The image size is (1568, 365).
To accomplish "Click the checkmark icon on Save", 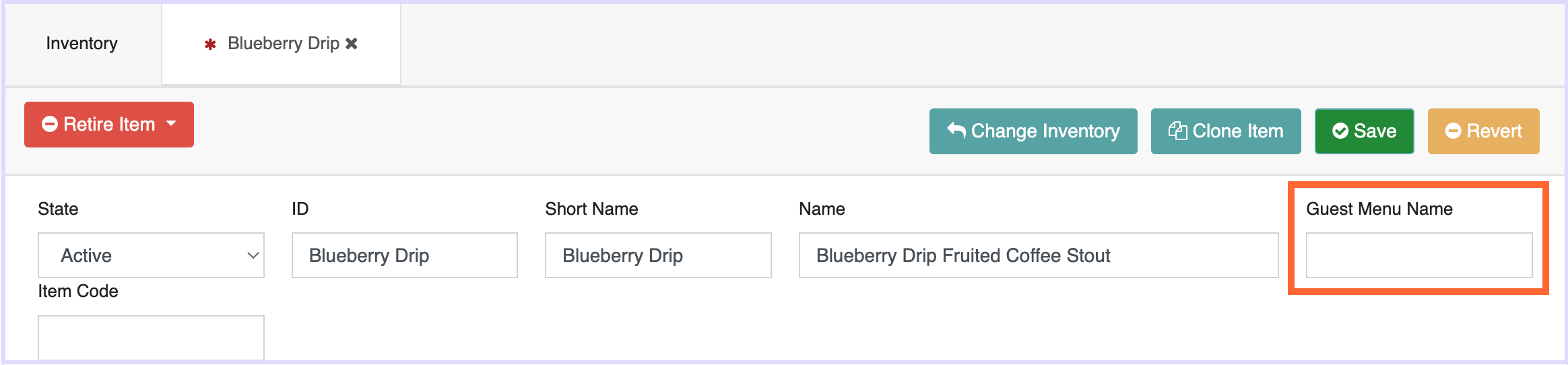I will (x=1340, y=131).
